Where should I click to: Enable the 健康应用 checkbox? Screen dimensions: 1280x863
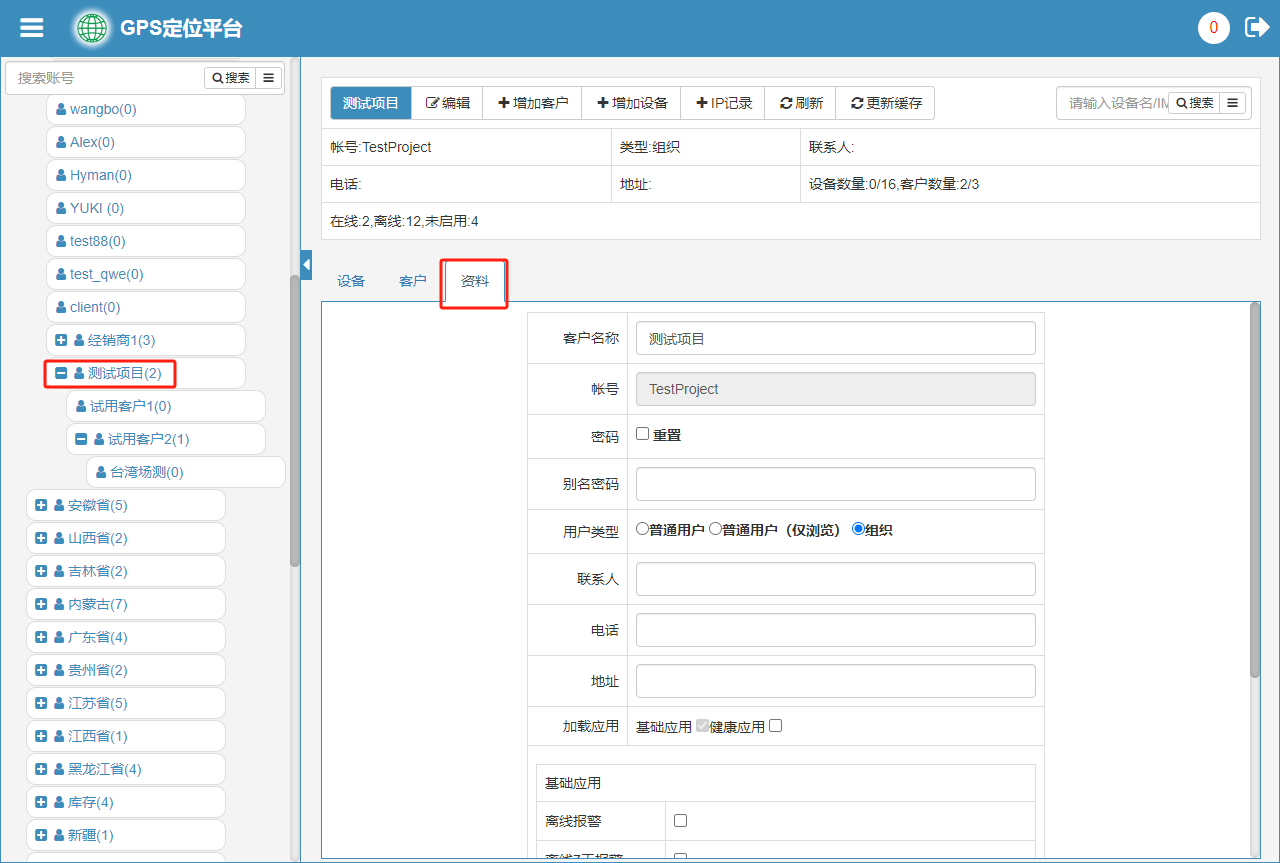point(775,726)
